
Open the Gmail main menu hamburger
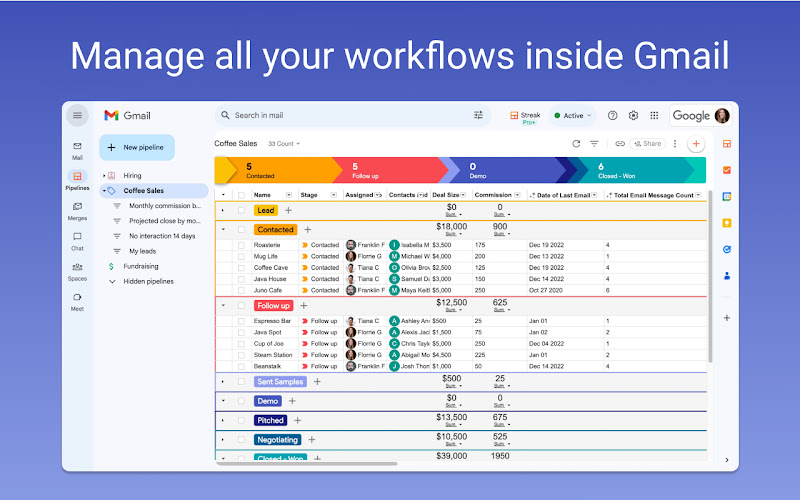tap(78, 115)
